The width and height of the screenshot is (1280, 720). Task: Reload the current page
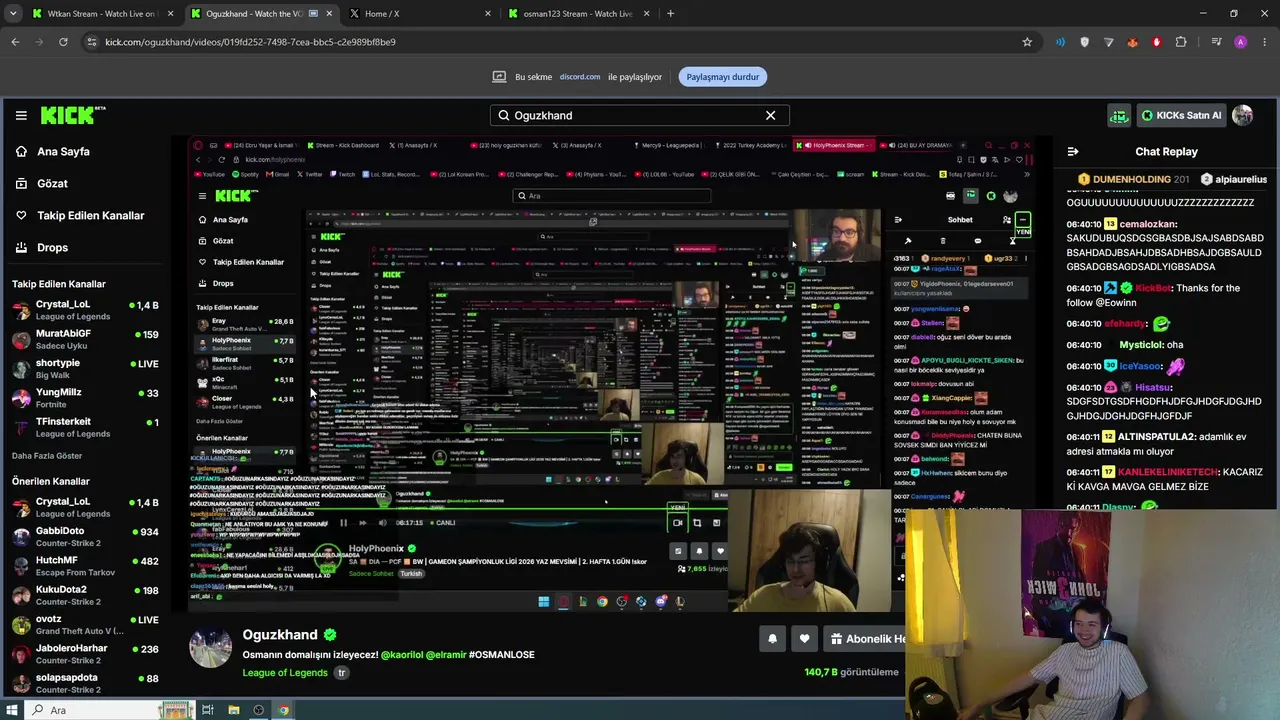[63, 42]
